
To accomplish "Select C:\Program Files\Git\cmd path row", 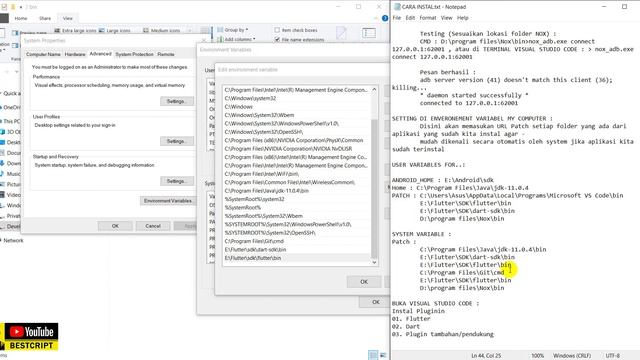I will [297, 241].
